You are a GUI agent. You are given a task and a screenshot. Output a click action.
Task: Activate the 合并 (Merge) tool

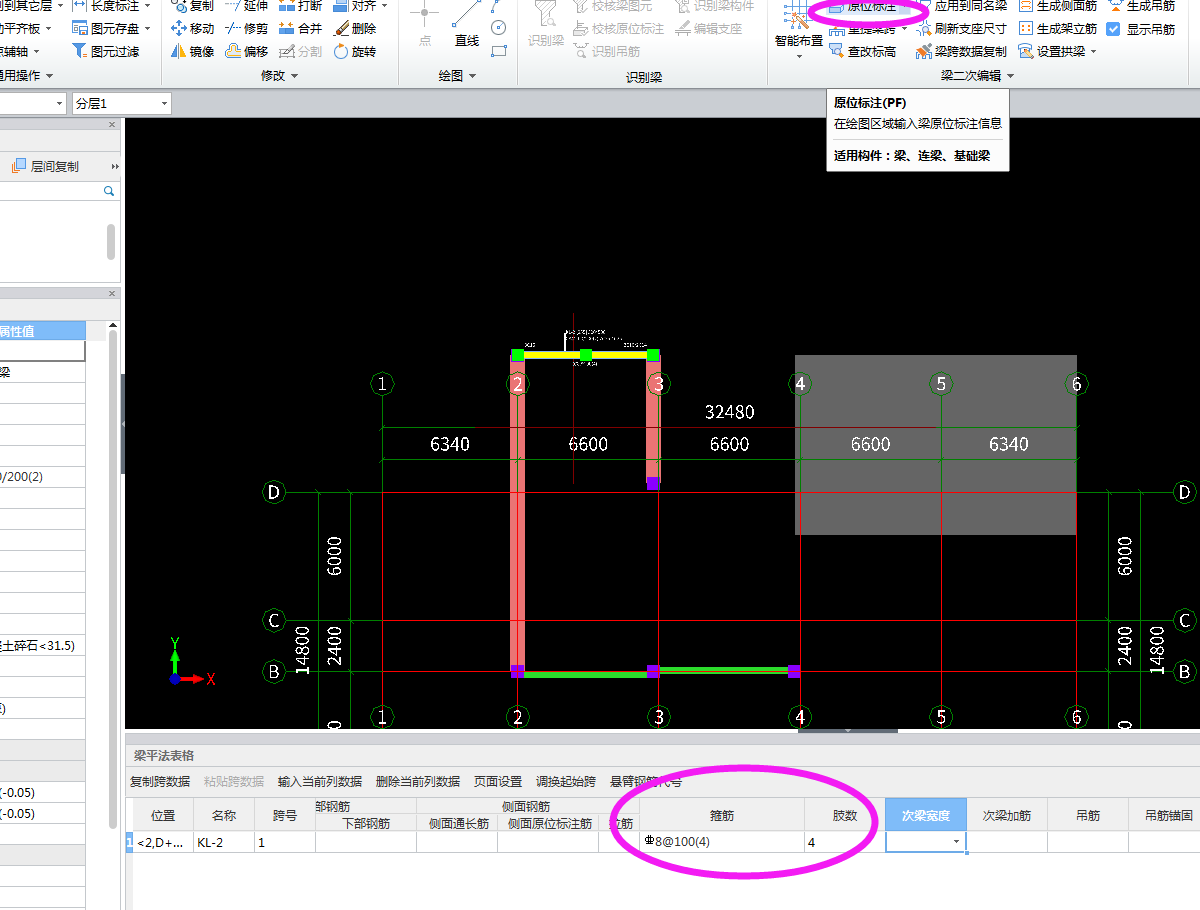point(301,29)
